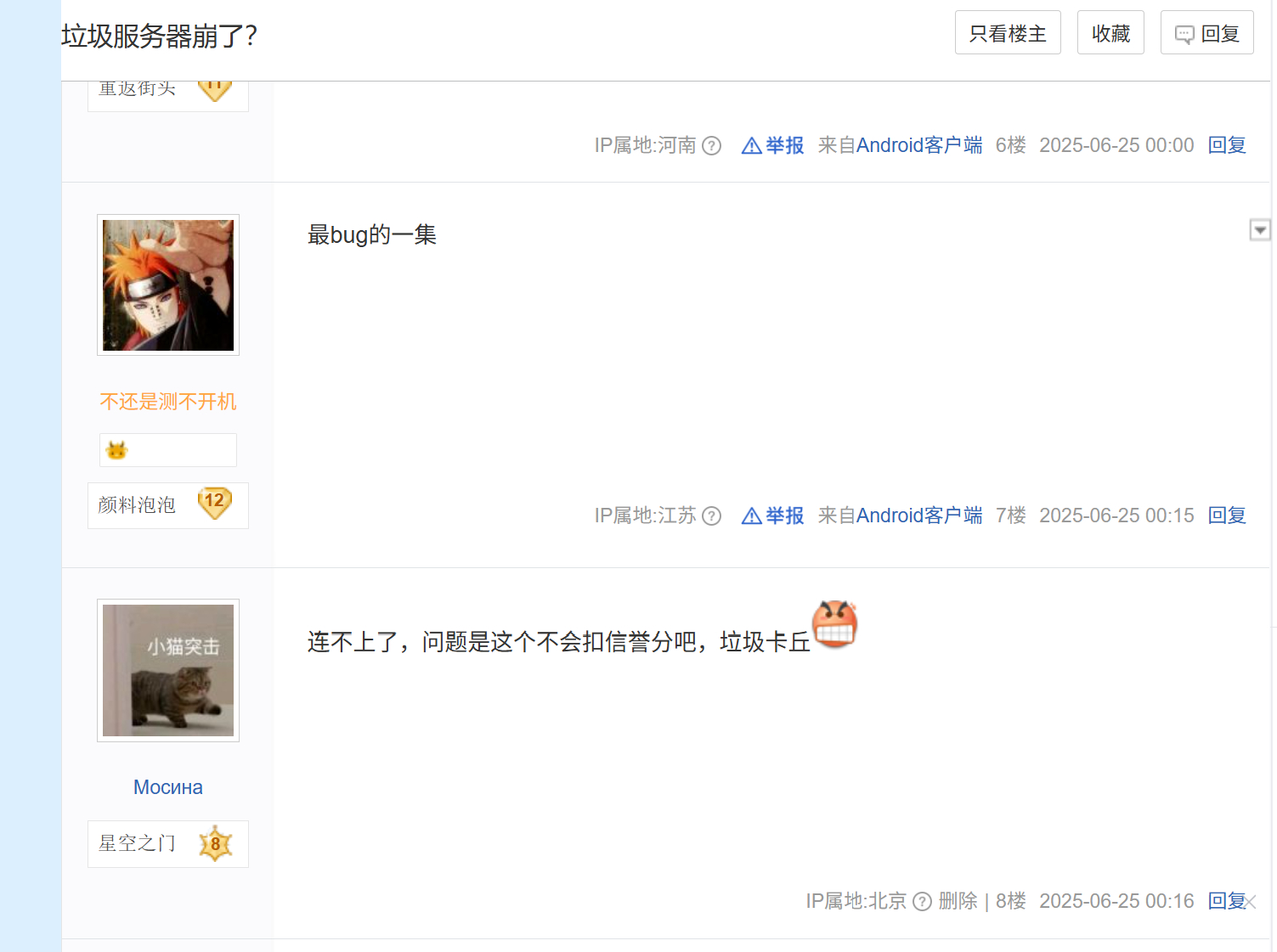This screenshot has height=952, width=1277.
Task: Click the level 12 badge for 颜料泡泡
Action: pos(215,503)
